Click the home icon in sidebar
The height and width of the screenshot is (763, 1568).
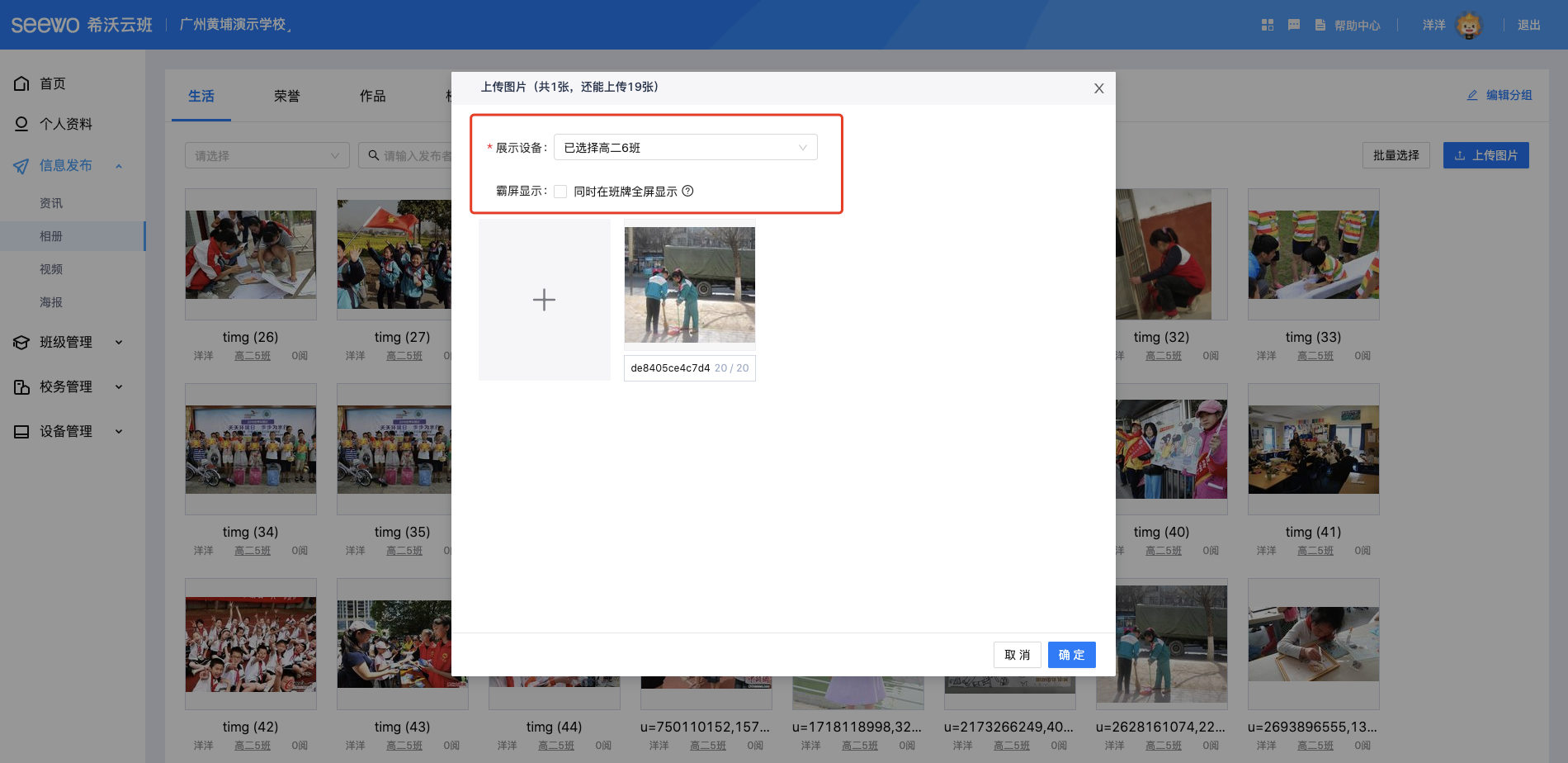click(x=21, y=83)
